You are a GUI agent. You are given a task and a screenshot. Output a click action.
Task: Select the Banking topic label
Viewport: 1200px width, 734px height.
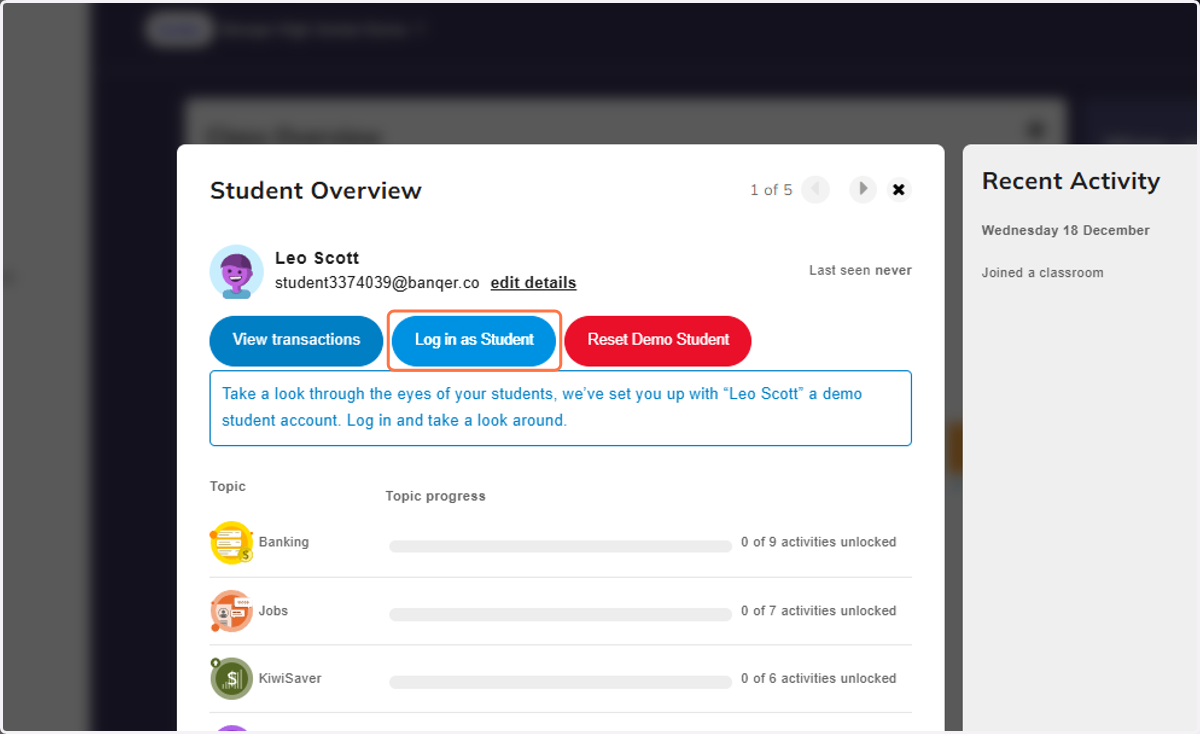coord(284,542)
